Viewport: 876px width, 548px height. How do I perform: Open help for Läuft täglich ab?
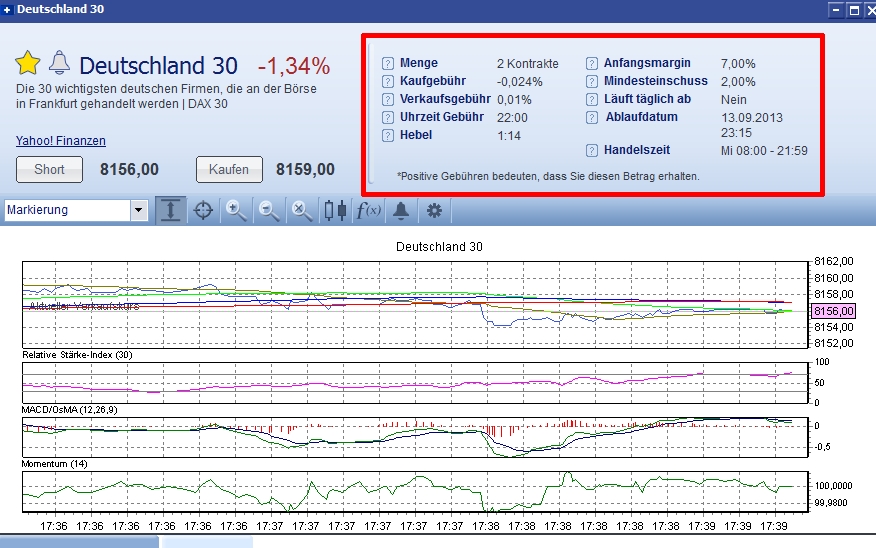tap(592, 99)
